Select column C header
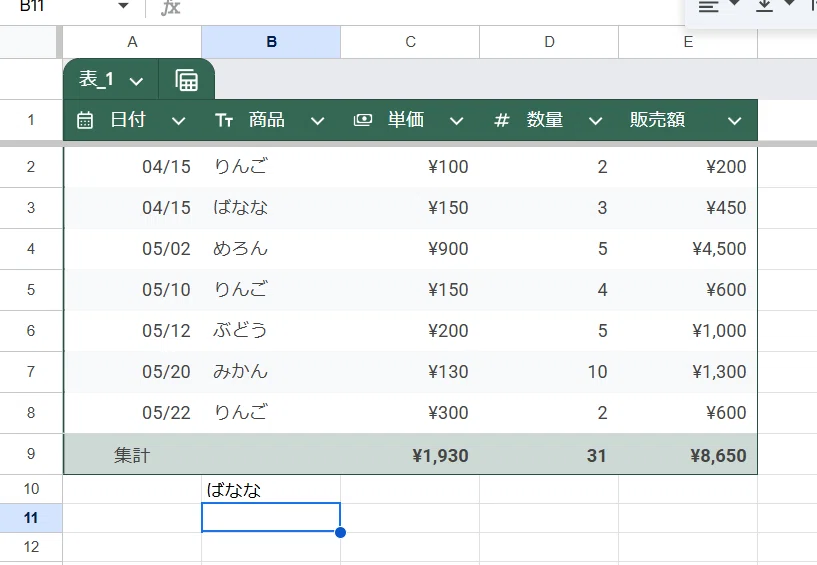 pos(410,42)
